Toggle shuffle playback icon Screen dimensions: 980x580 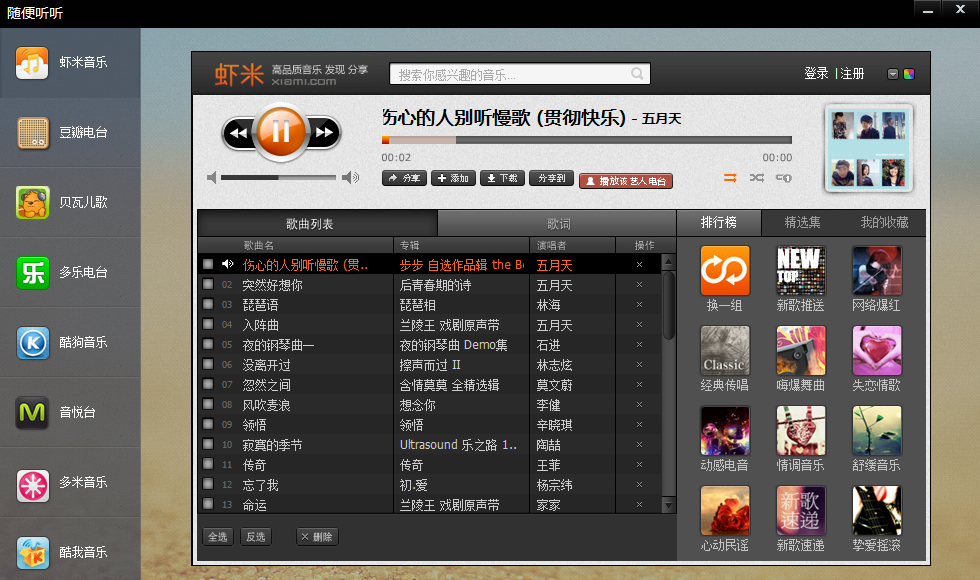(757, 178)
